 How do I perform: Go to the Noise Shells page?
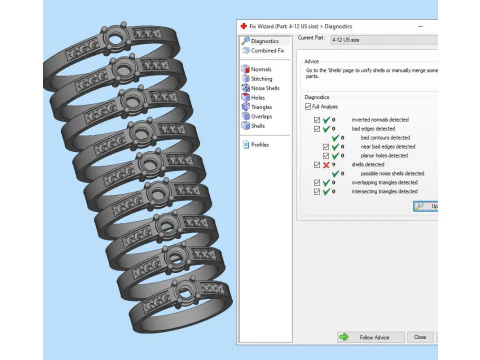coord(265,88)
